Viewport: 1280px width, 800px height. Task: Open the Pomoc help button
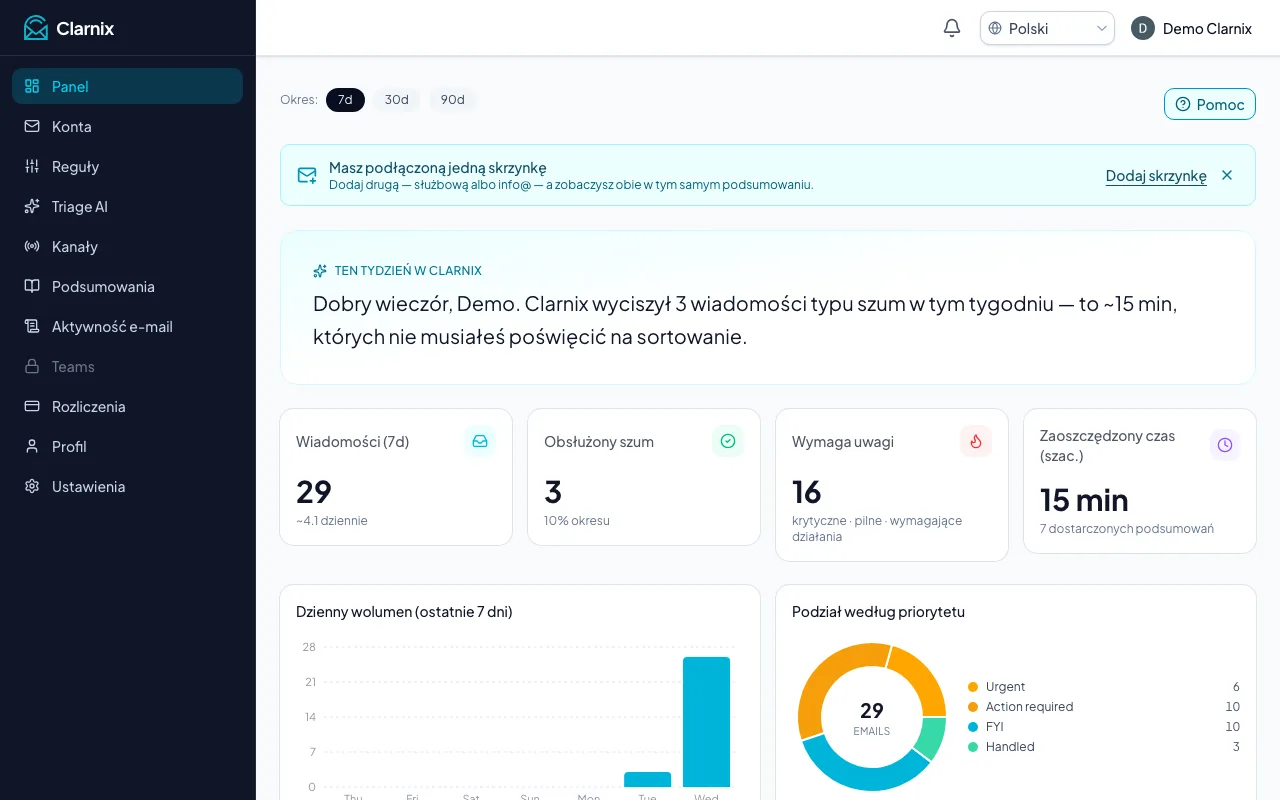[x=1209, y=104]
